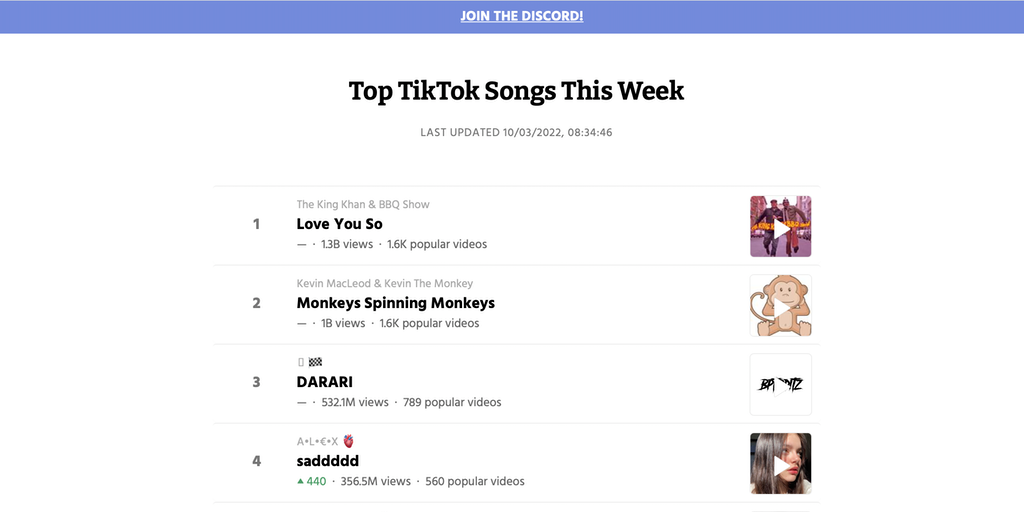The width and height of the screenshot is (1024, 512).
Task: Click the 560 popular videos text
Action: point(475,481)
